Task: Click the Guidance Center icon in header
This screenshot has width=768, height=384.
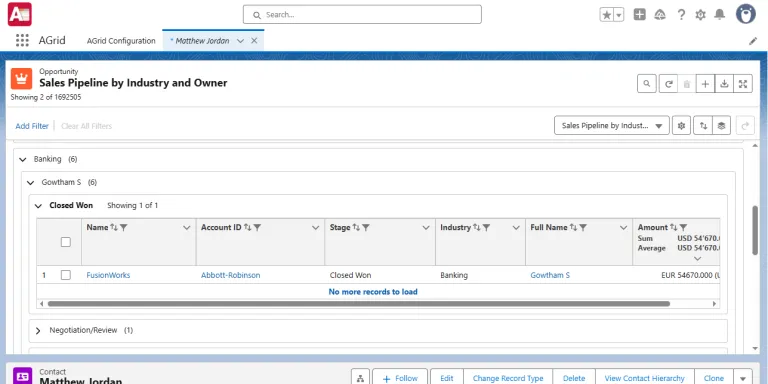Action: coord(660,15)
